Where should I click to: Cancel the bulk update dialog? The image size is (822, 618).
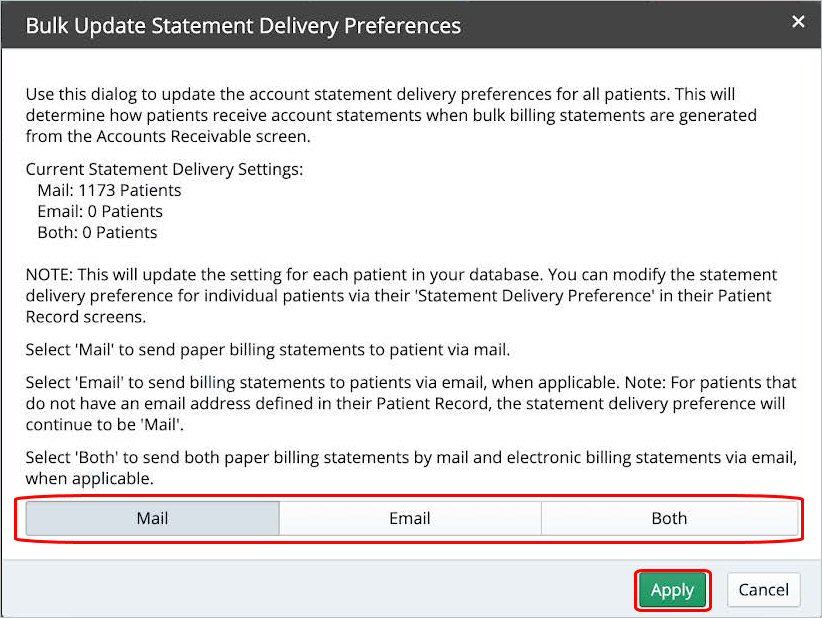tap(764, 590)
